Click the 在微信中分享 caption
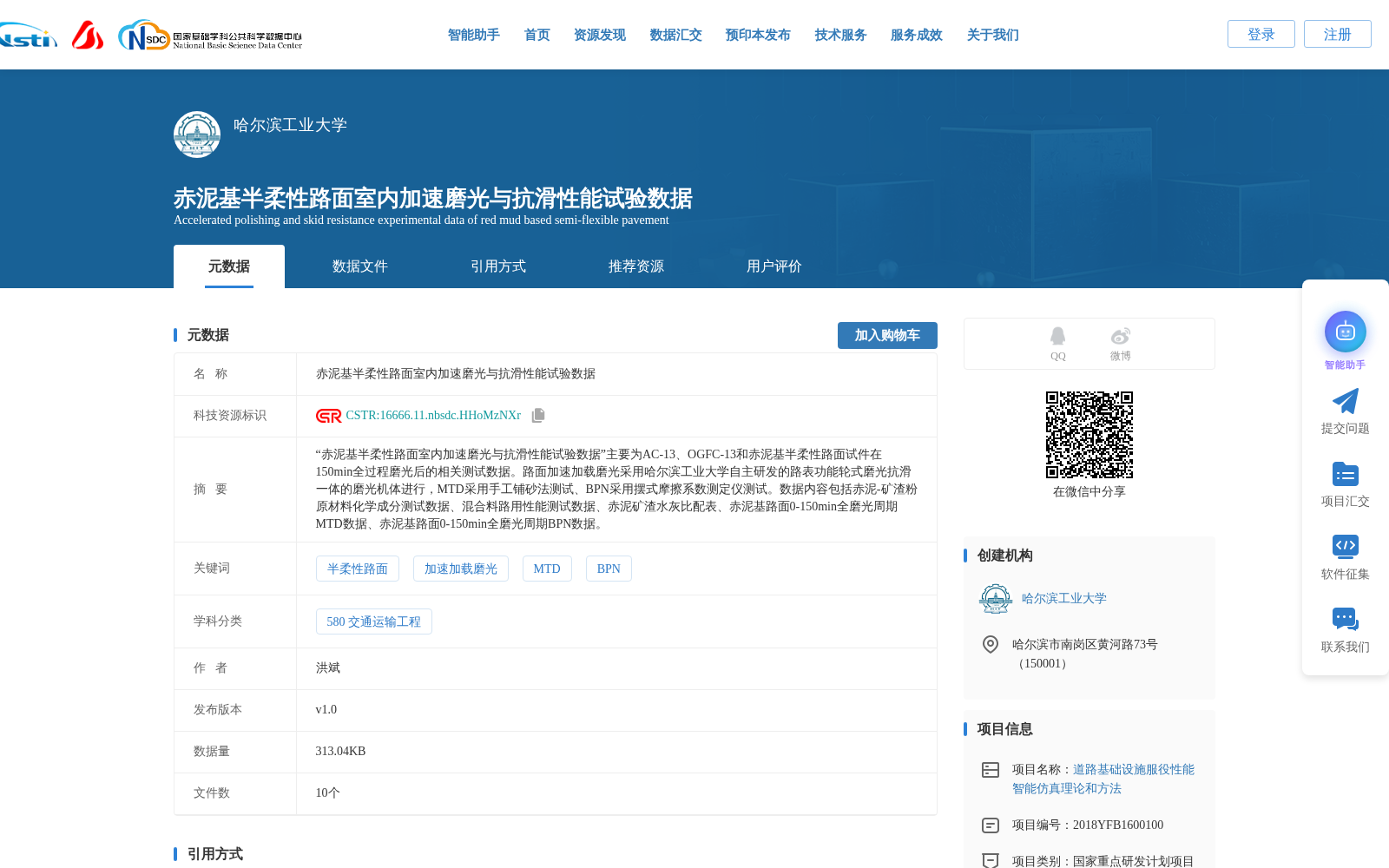This screenshot has height=868, width=1389. (x=1089, y=491)
